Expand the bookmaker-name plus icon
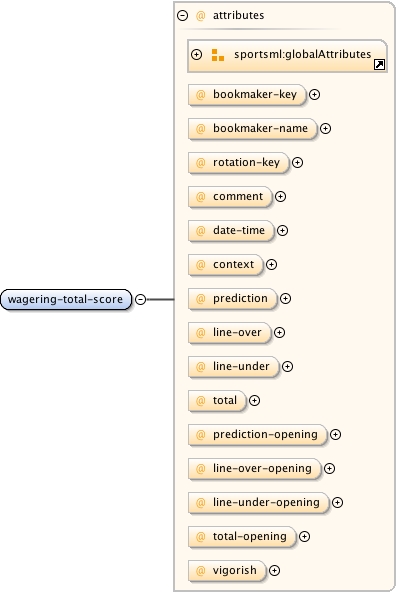The height and width of the screenshot is (593, 413). pos(325,129)
